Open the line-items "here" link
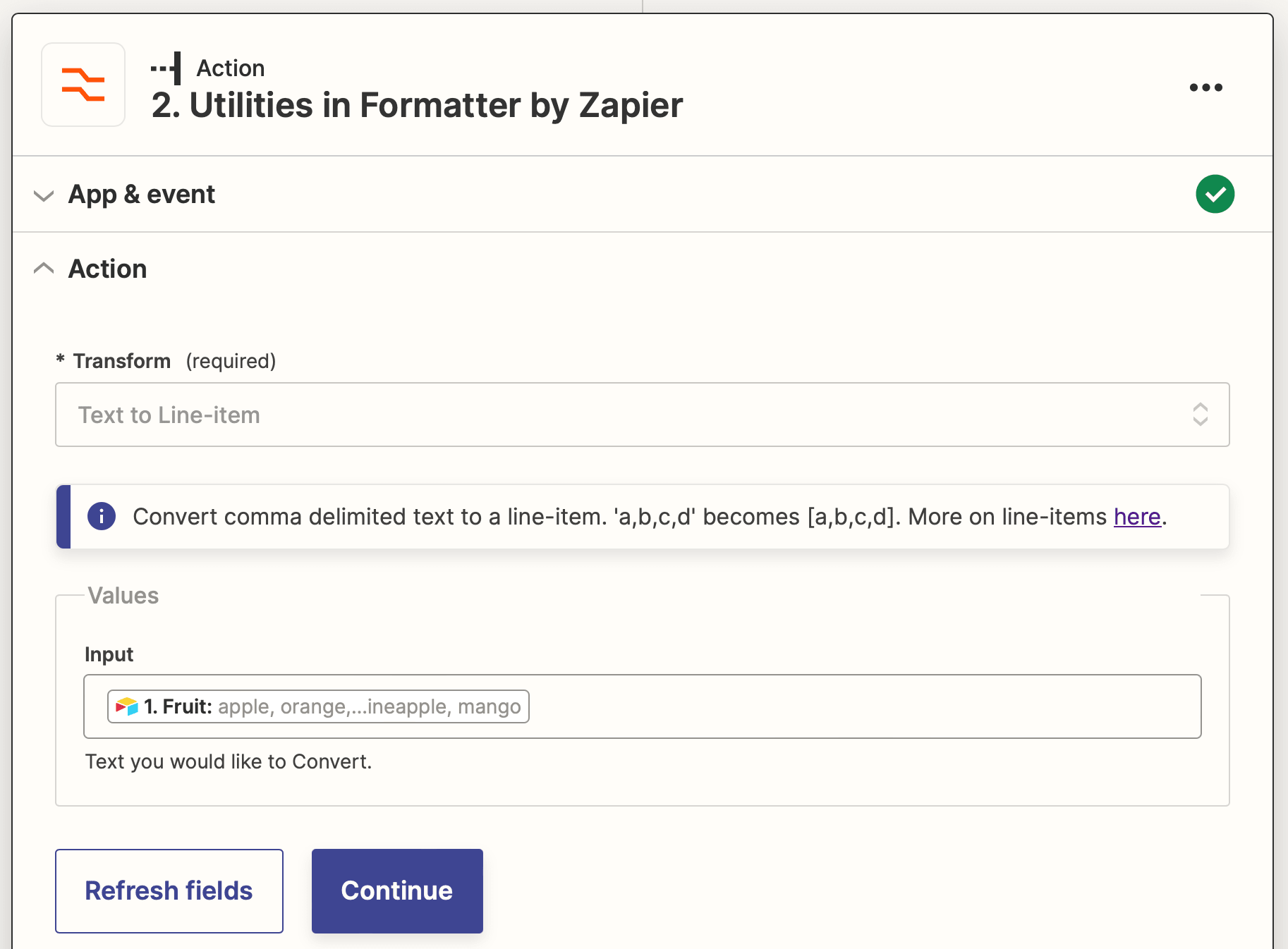 tap(1136, 516)
